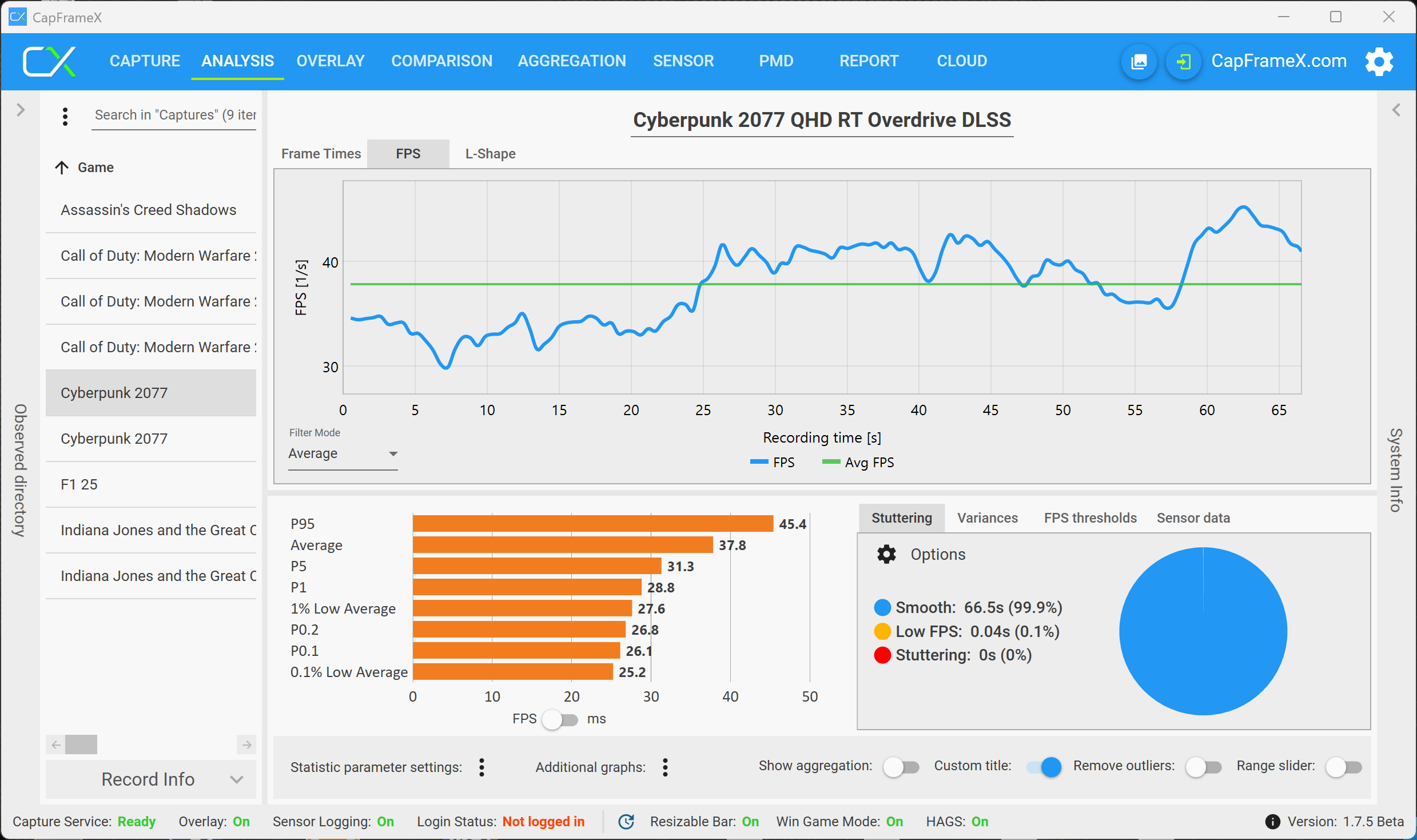Click the login icon next to CapFrameX.com

coord(1183,61)
